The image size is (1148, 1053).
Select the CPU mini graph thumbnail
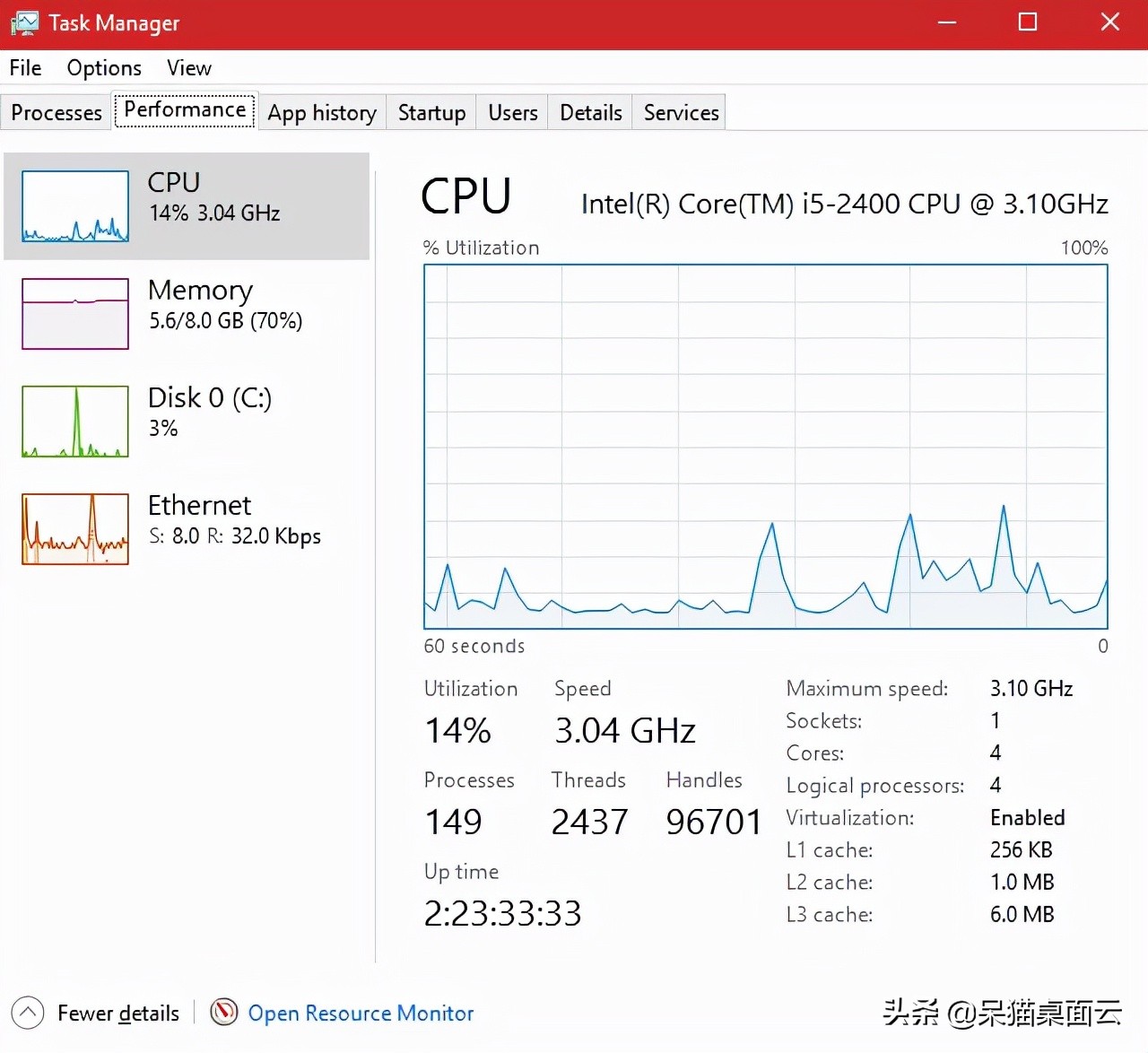pyautogui.click(x=75, y=206)
